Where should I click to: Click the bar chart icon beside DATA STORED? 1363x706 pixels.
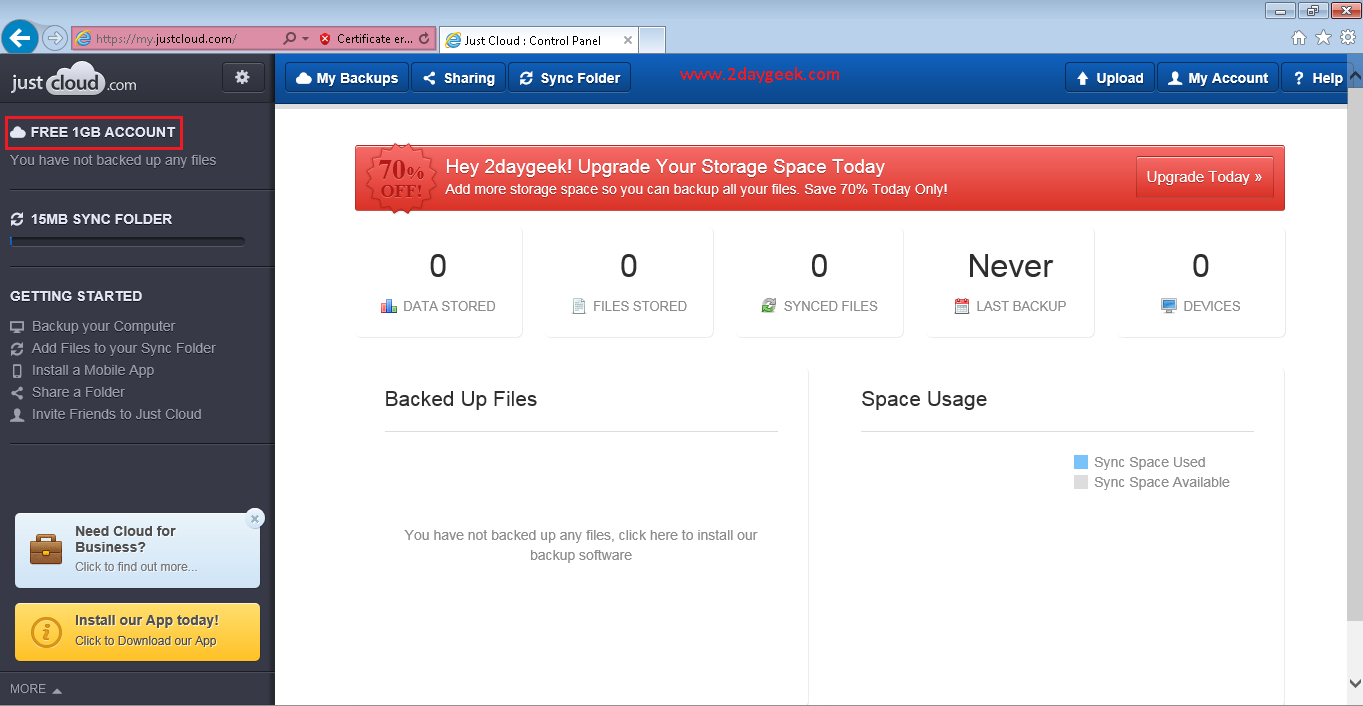389,306
